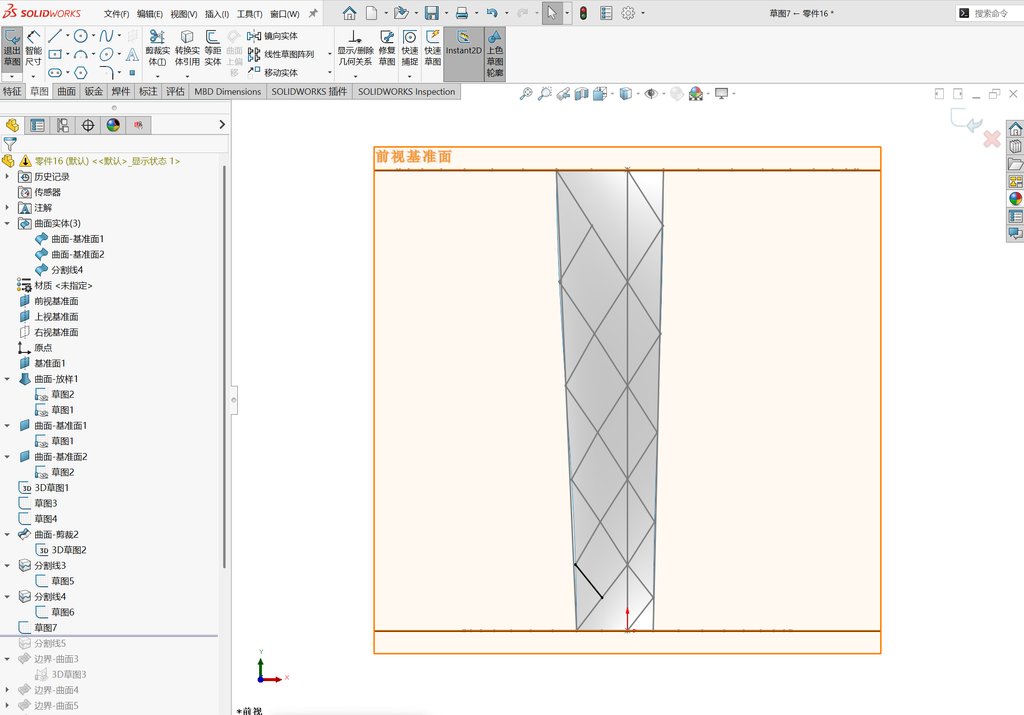Screen dimensions: 1024x715
Task: Switch to the MBD Dimensions tab
Action: [x=227, y=91]
